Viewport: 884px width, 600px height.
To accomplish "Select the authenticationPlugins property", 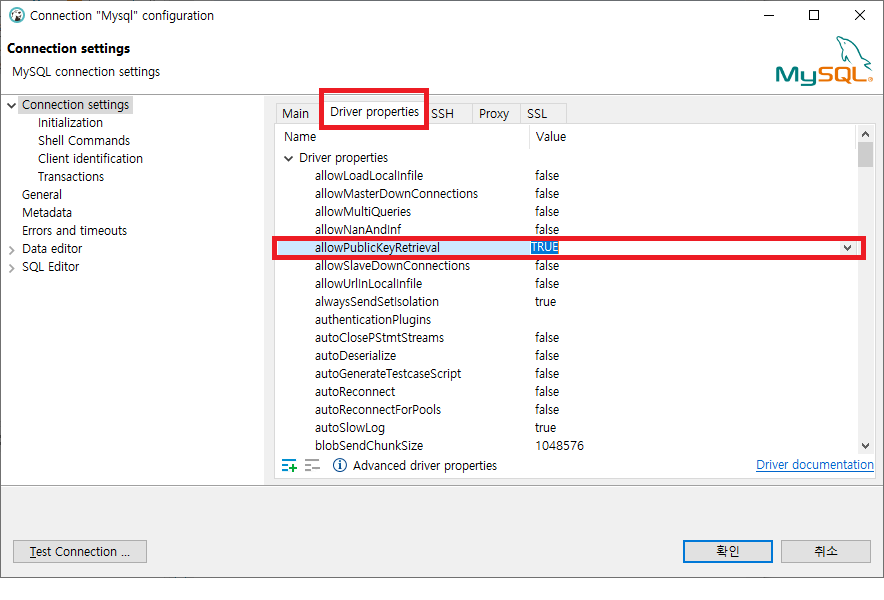I will [373, 320].
